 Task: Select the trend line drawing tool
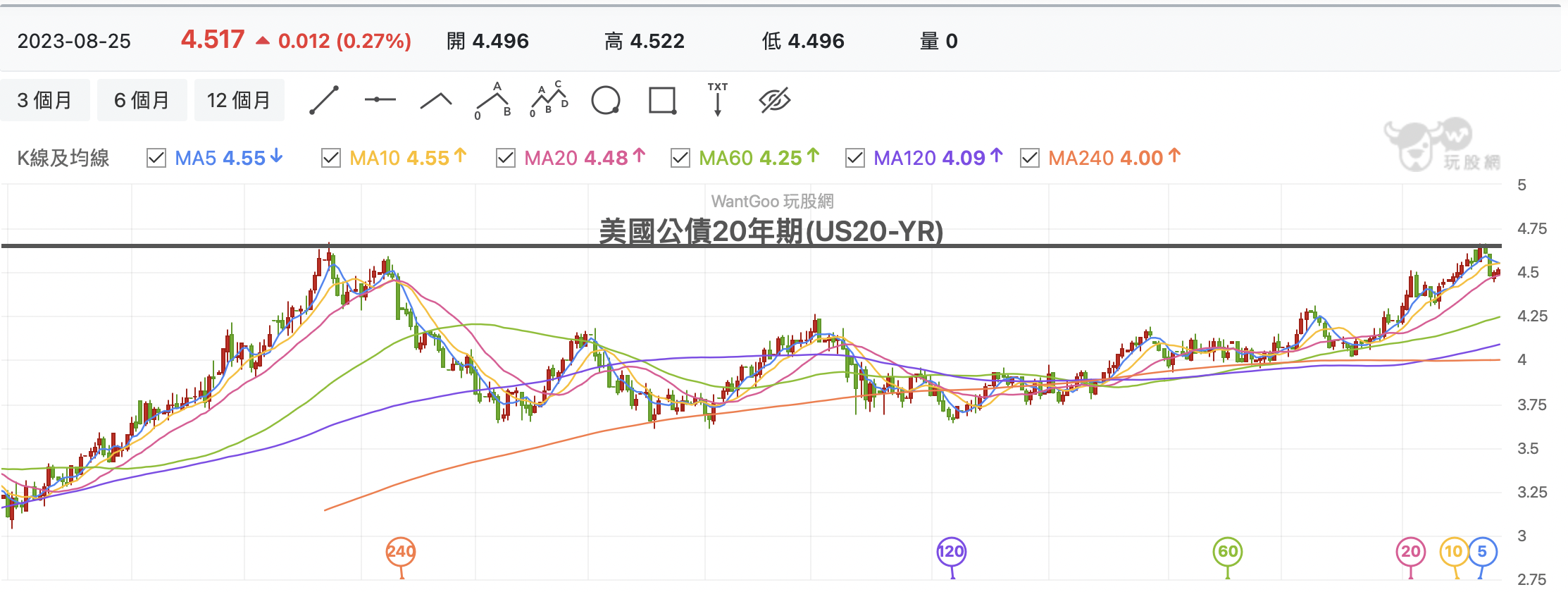(324, 100)
